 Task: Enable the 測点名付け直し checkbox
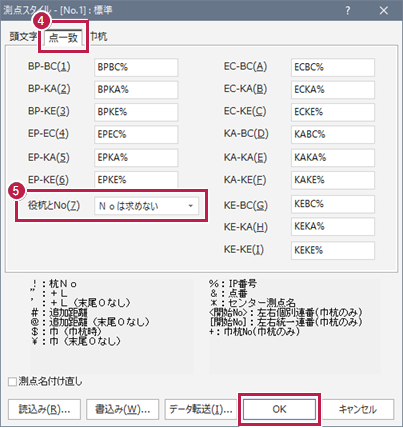(x=12, y=382)
